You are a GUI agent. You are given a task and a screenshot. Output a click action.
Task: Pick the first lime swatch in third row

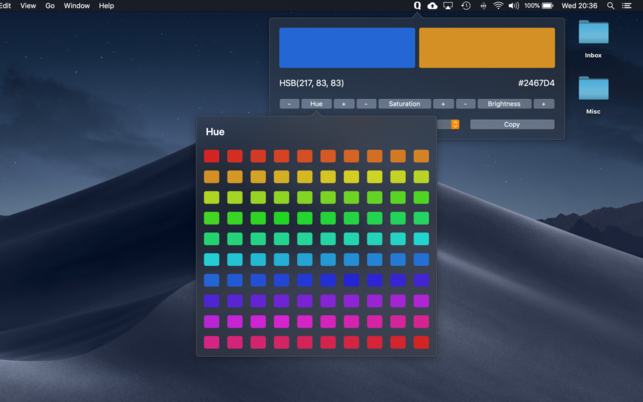click(x=212, y=197)
